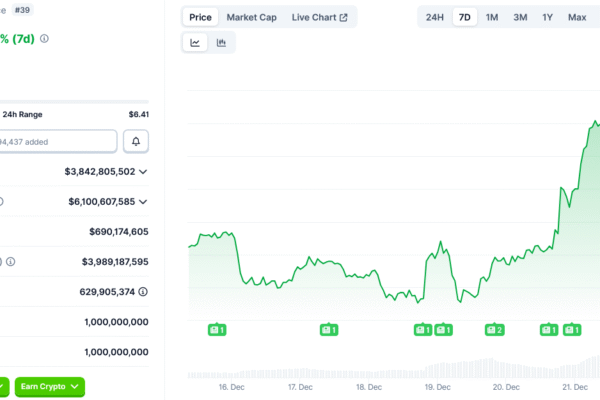This screenshot has width=600, height=400.
Task: Expand the $6,100,607,585 row chevron
Action: [144, 202]
